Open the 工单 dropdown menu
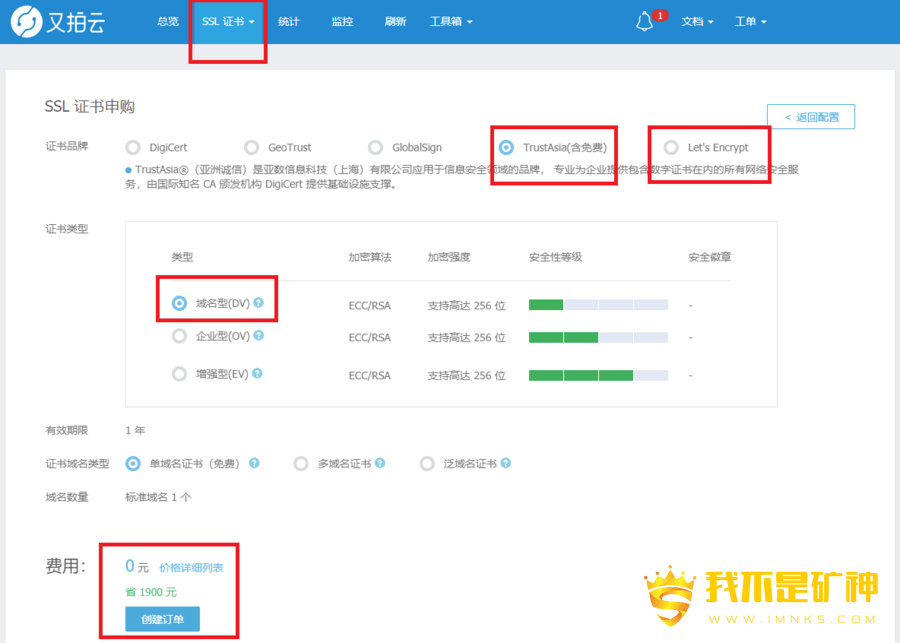Viewport: 900px width, 643px height. coord(751,22)
